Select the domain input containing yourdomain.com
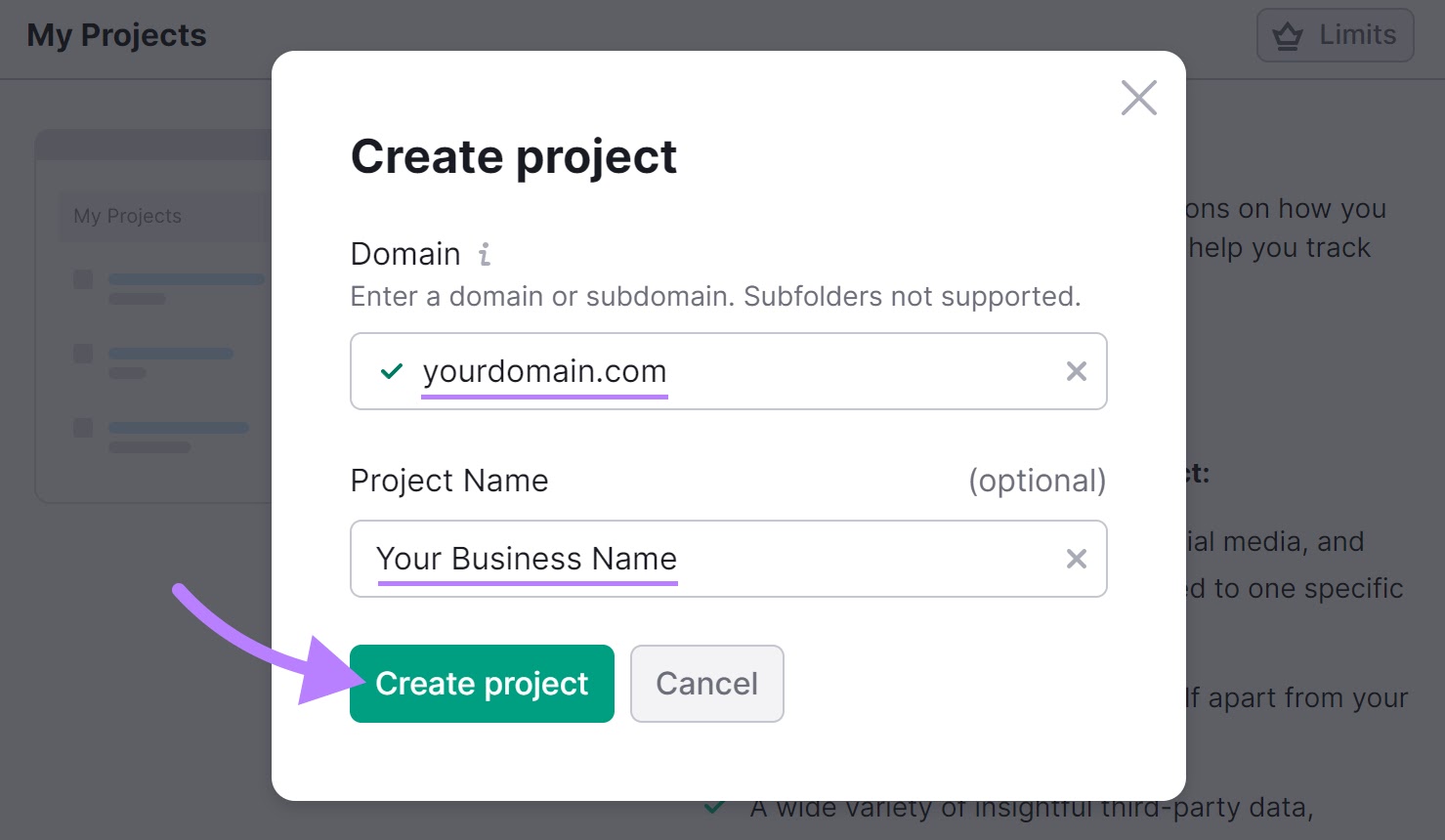1445x840 pixels. click(728, 371)
